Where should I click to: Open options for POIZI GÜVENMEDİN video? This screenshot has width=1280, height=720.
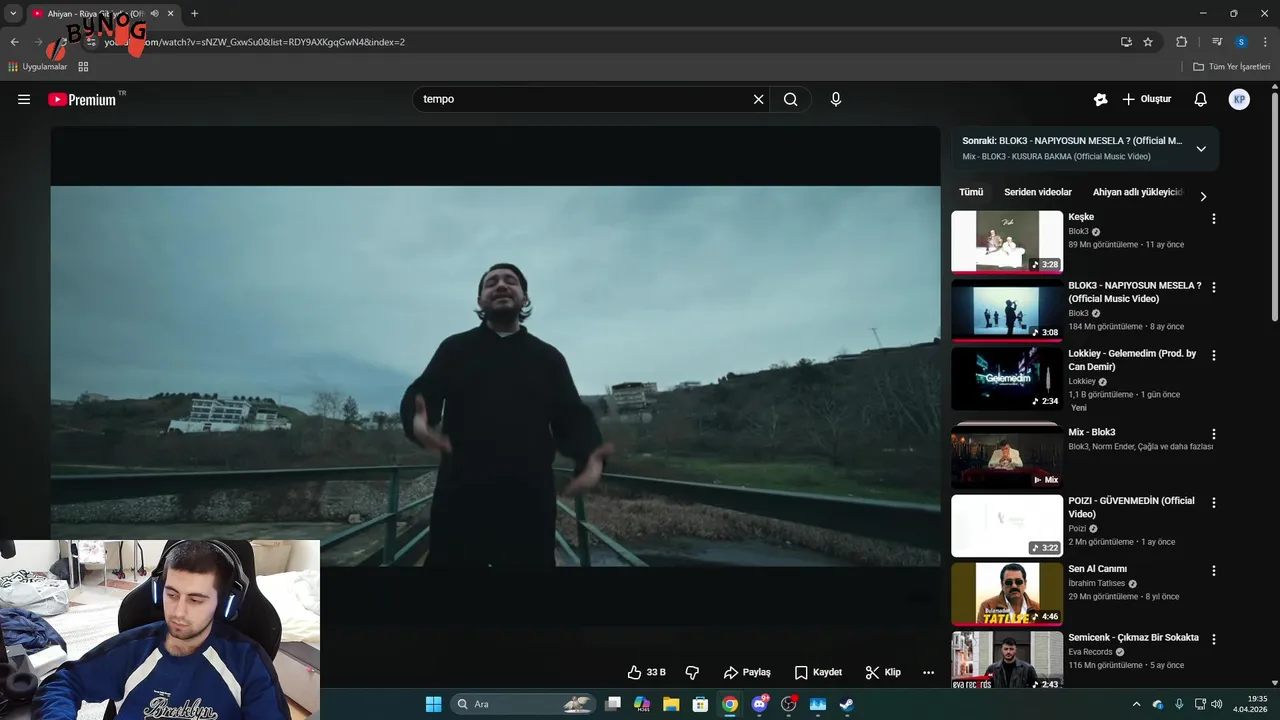point(1214,502)
